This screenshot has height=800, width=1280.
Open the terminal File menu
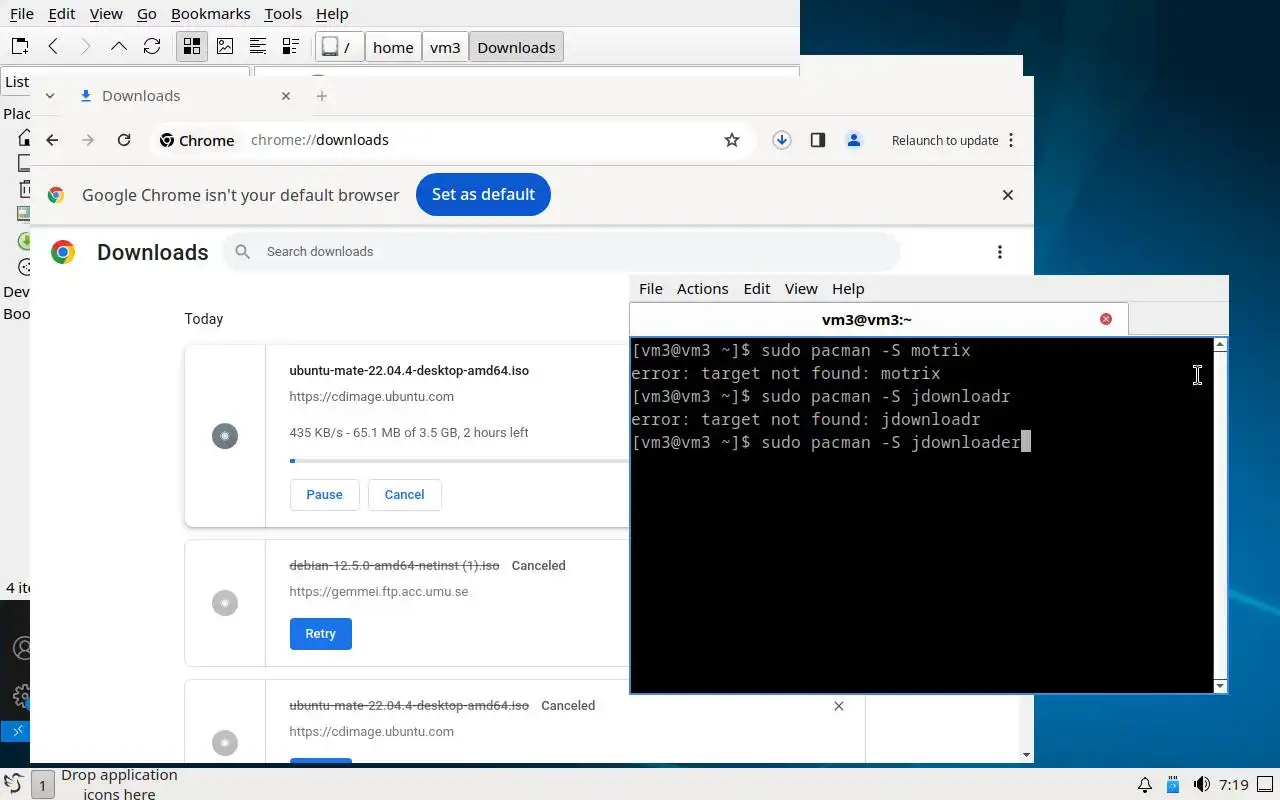coord(651,289)
